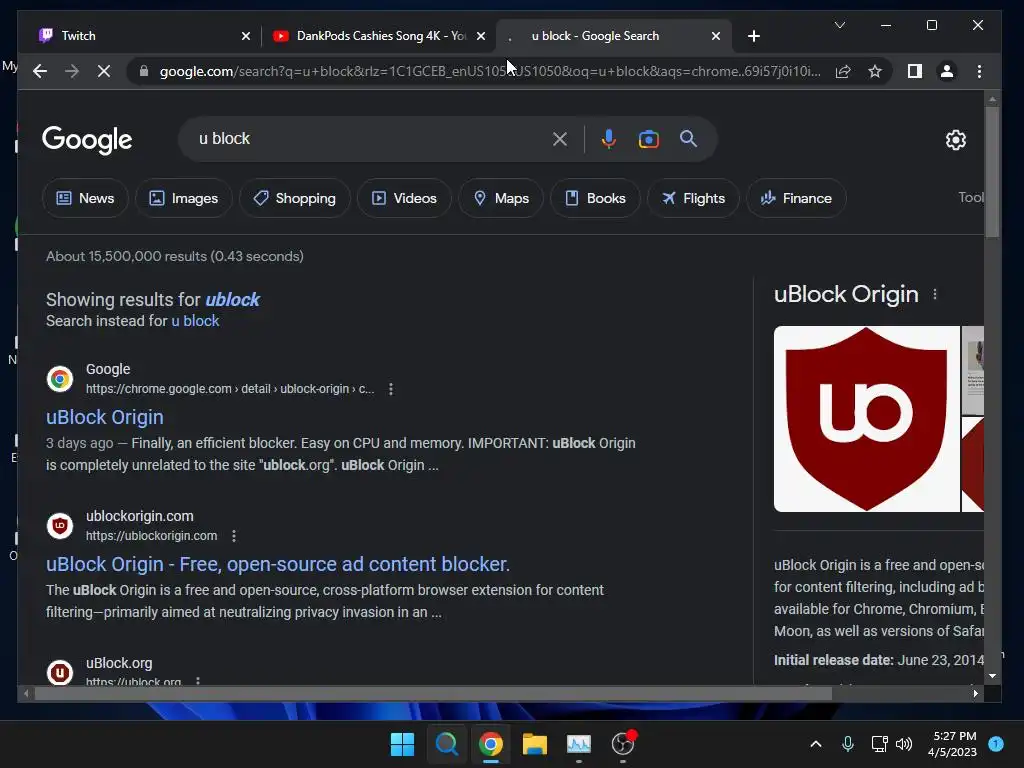
Task: Open uBlock Origin free open-source ad blocker result
Action: coord(278,564)
